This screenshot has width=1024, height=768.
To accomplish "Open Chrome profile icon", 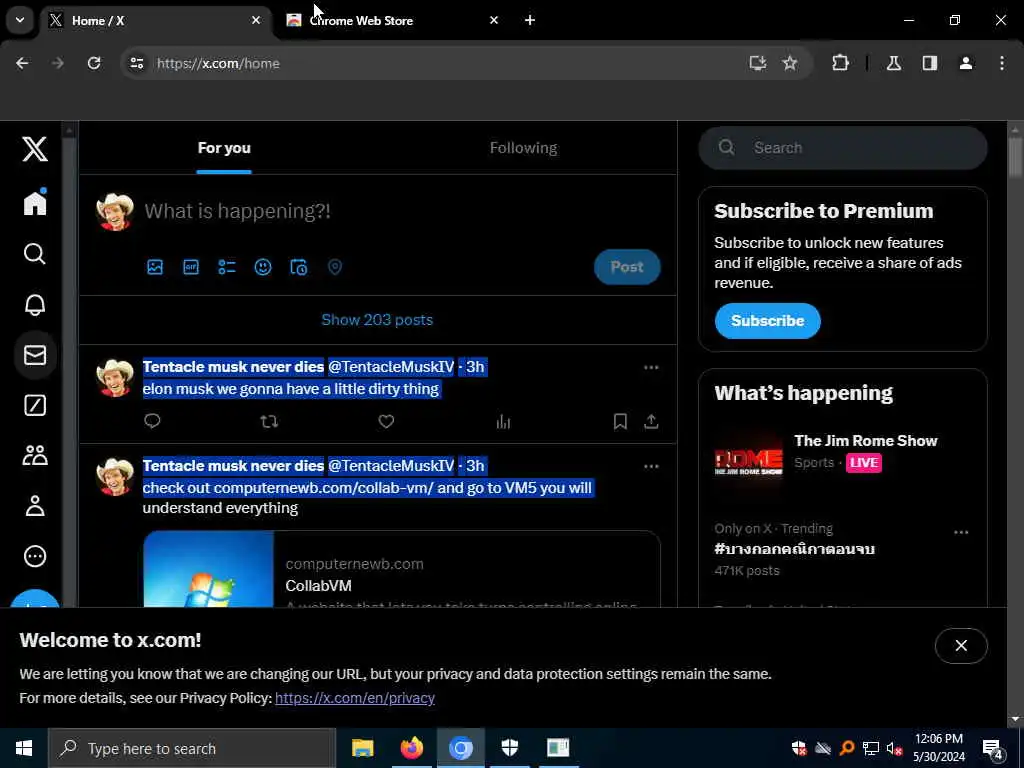I will point(966,63).
